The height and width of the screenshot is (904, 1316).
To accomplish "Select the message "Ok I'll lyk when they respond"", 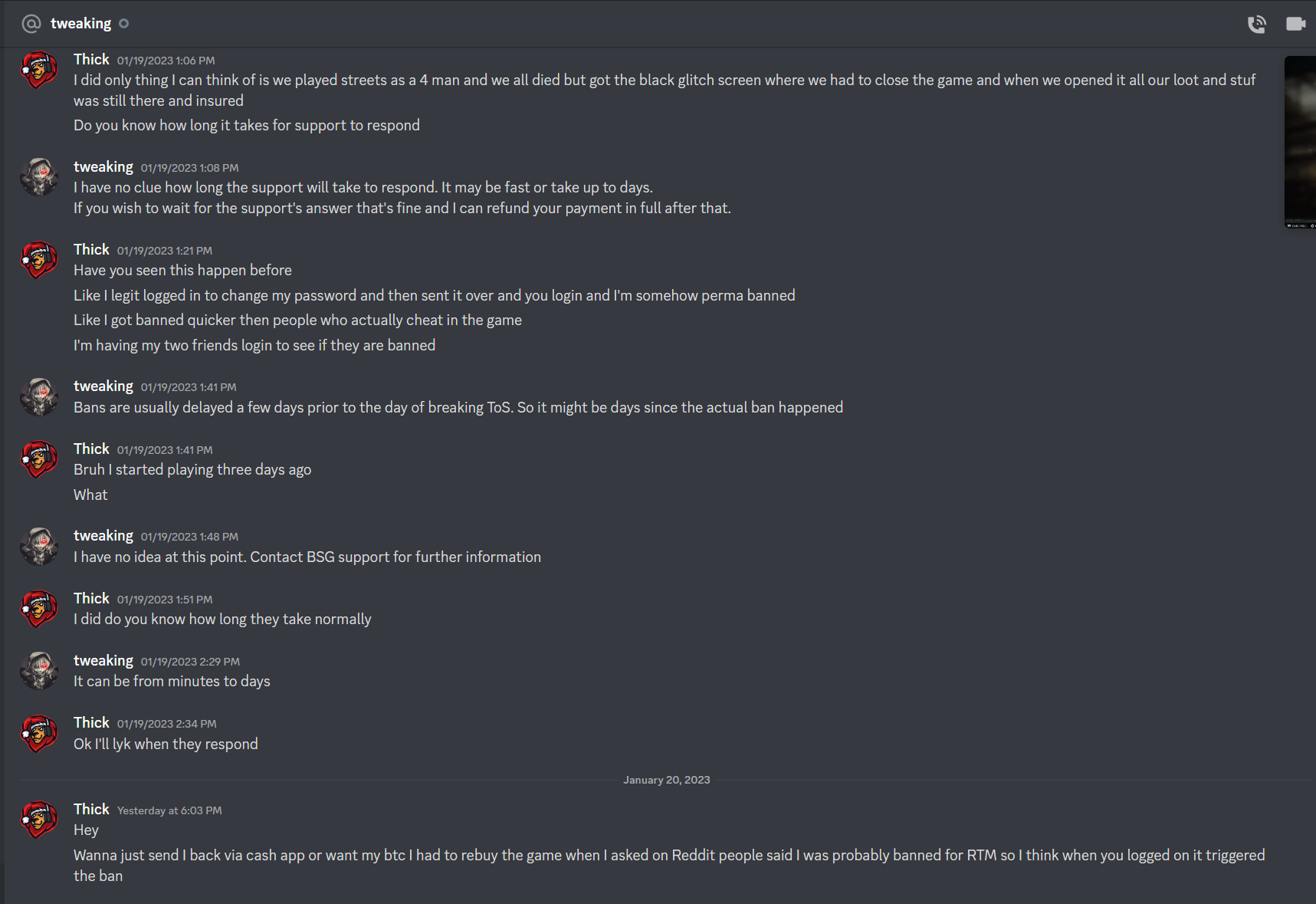I will coord(166,744).
